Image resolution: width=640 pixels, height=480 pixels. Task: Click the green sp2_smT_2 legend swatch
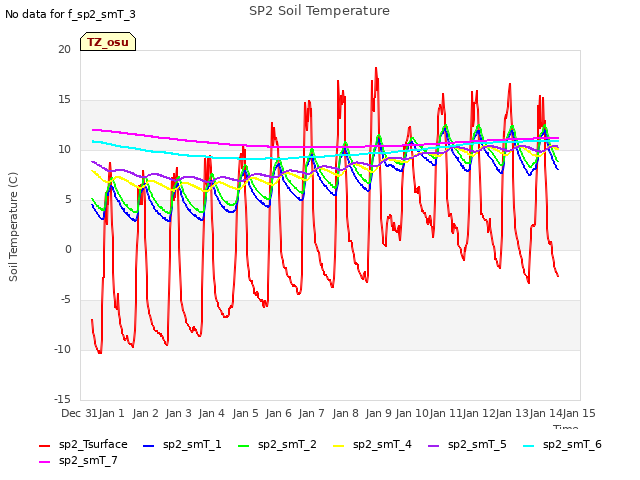click(244, 446)
